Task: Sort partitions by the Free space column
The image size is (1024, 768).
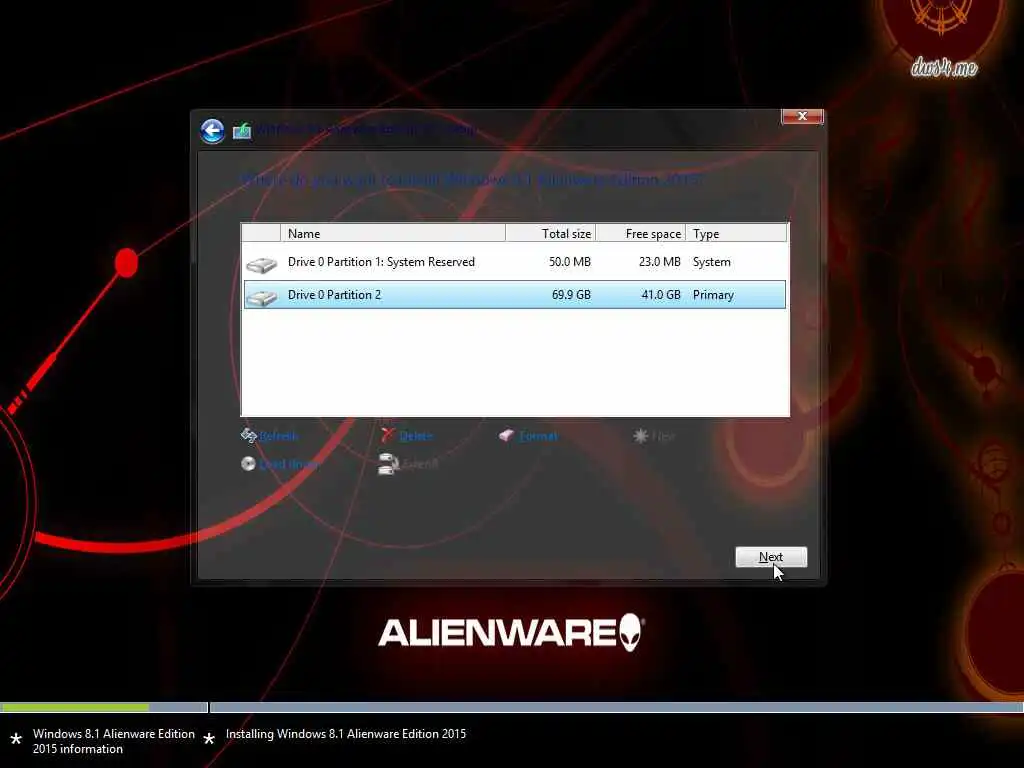Action: [641, 233]
